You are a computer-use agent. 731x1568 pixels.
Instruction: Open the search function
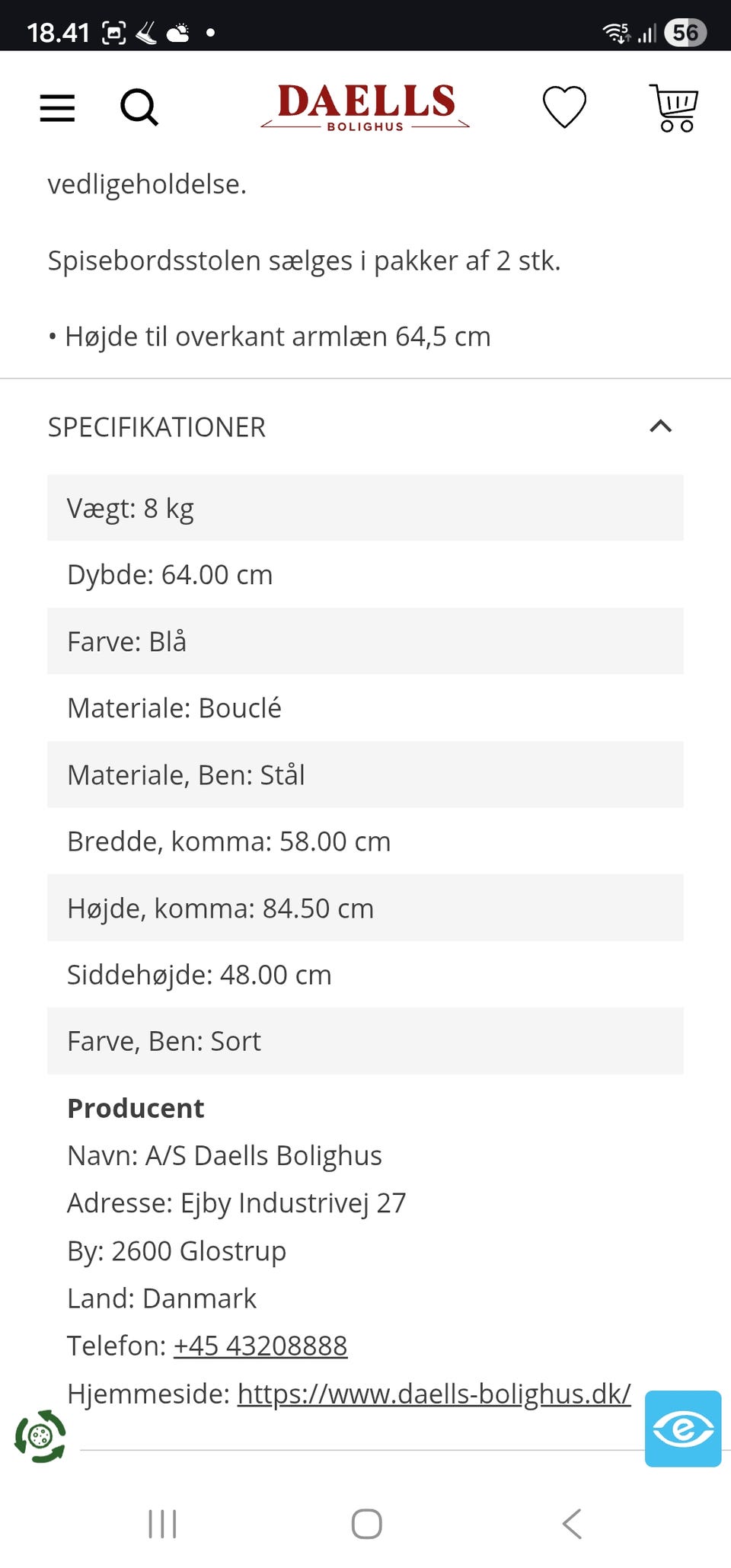[140, 107]
